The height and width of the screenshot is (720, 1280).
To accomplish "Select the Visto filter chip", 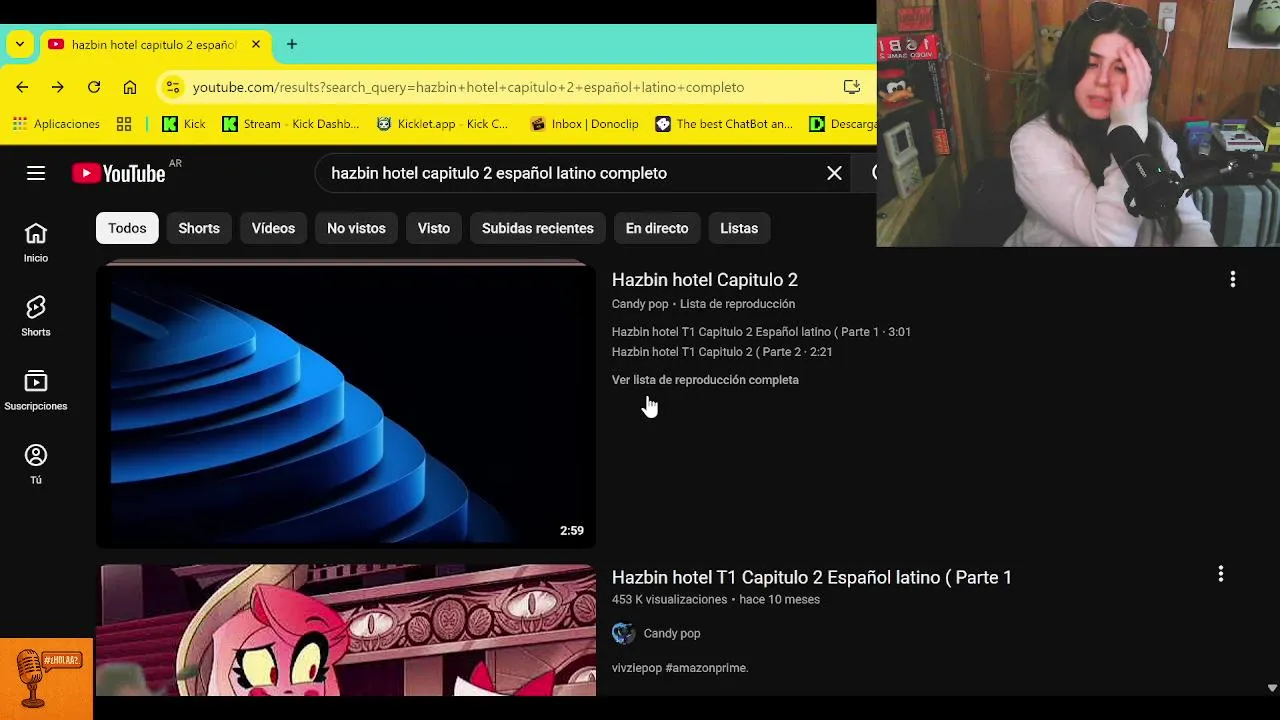I will [x=434, y=228].
